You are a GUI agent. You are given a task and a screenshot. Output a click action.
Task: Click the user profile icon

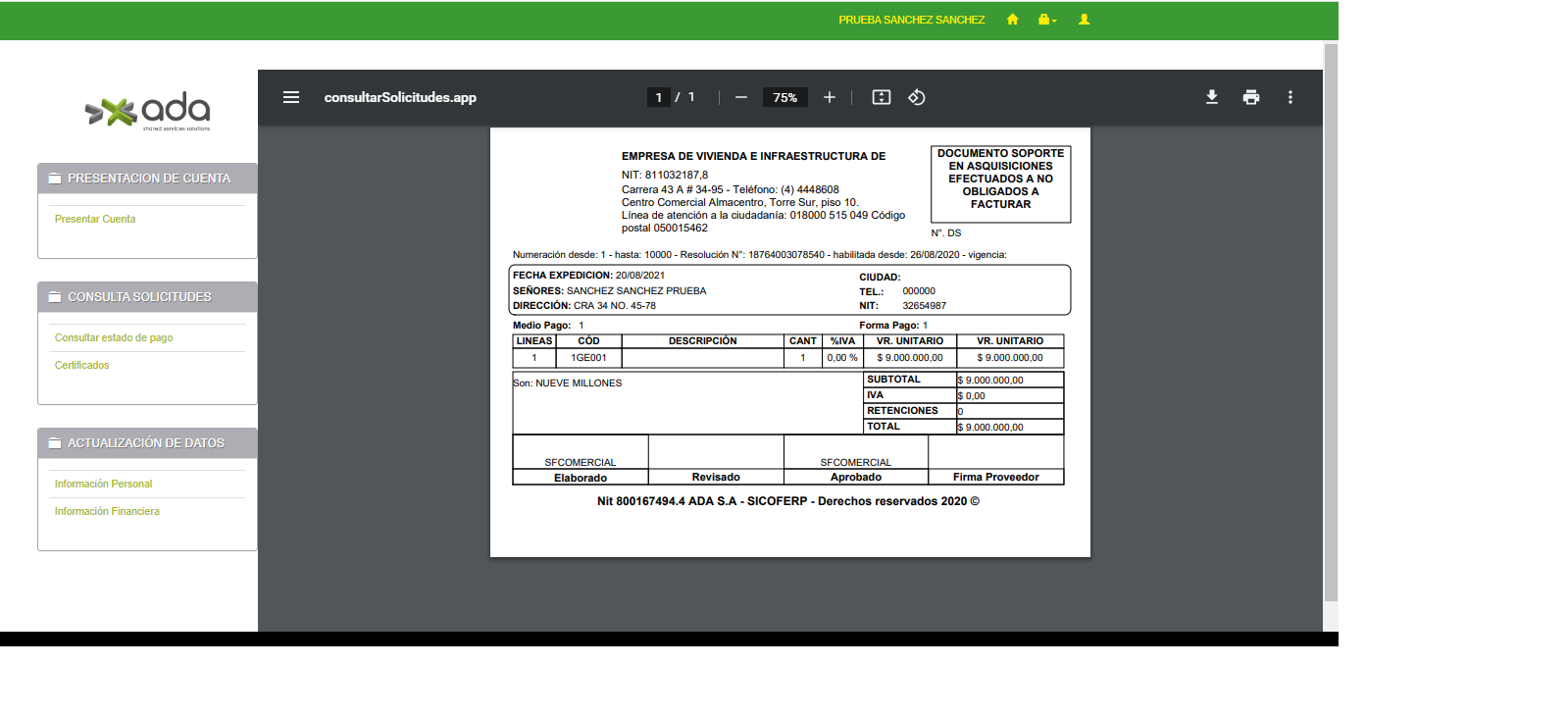[x=1085, y=20]
